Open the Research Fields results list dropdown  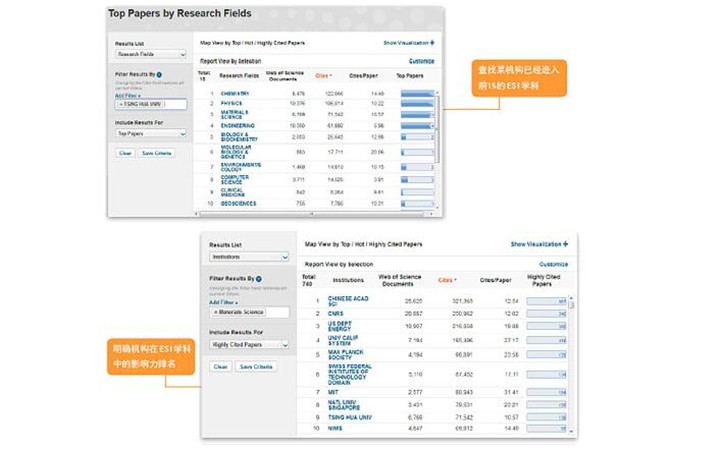tap(150, 55)
